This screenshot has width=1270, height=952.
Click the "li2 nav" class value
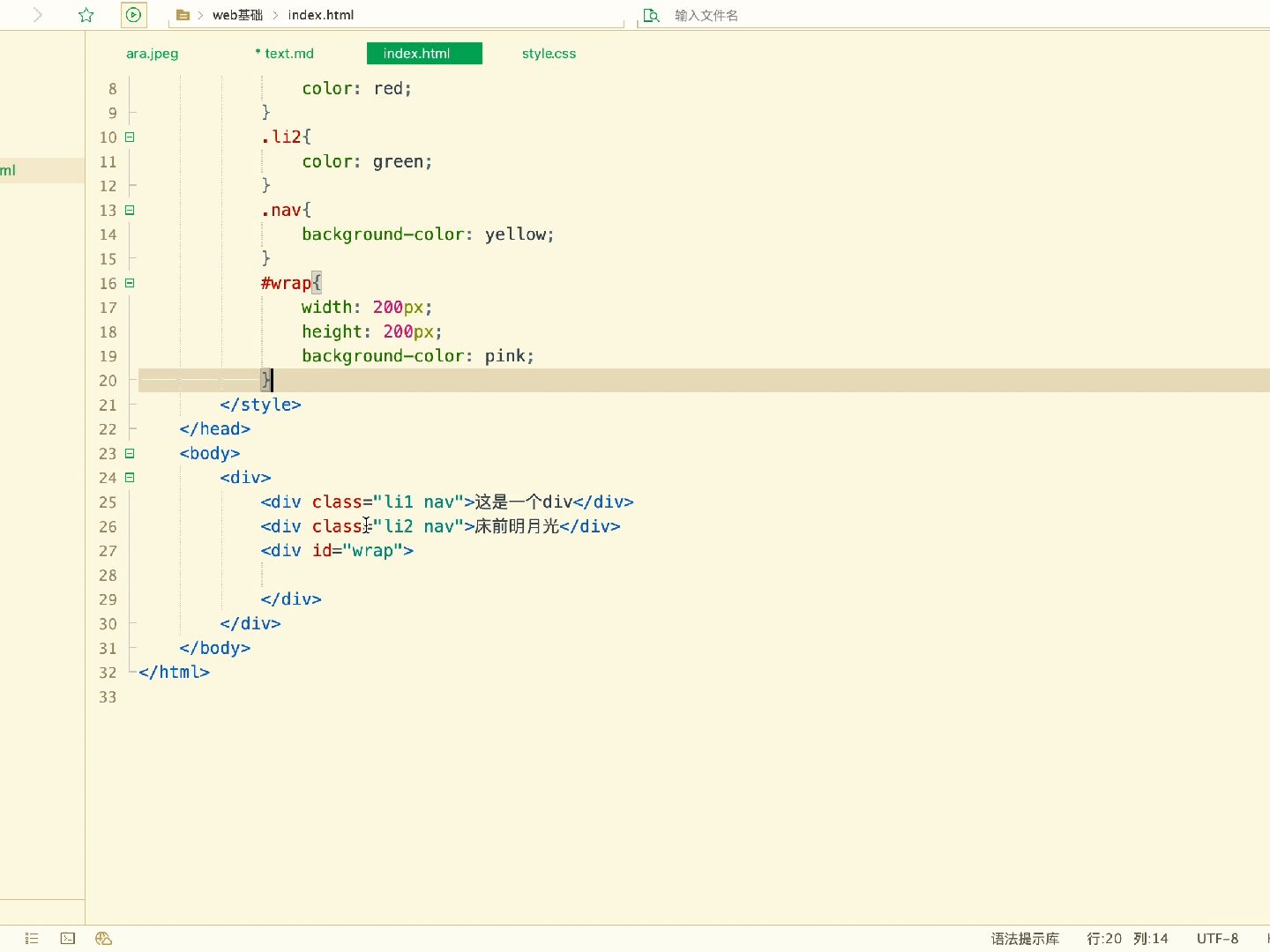[x=418, y=526]
